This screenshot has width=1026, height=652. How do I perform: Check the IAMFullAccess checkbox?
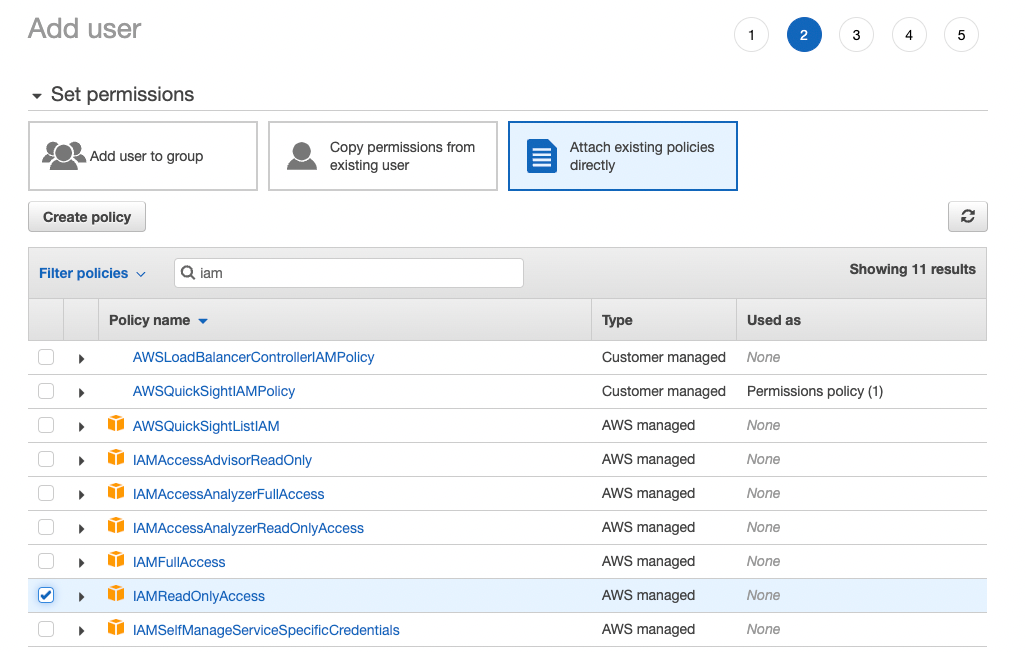pyautogui.click(x=46, y=561)
